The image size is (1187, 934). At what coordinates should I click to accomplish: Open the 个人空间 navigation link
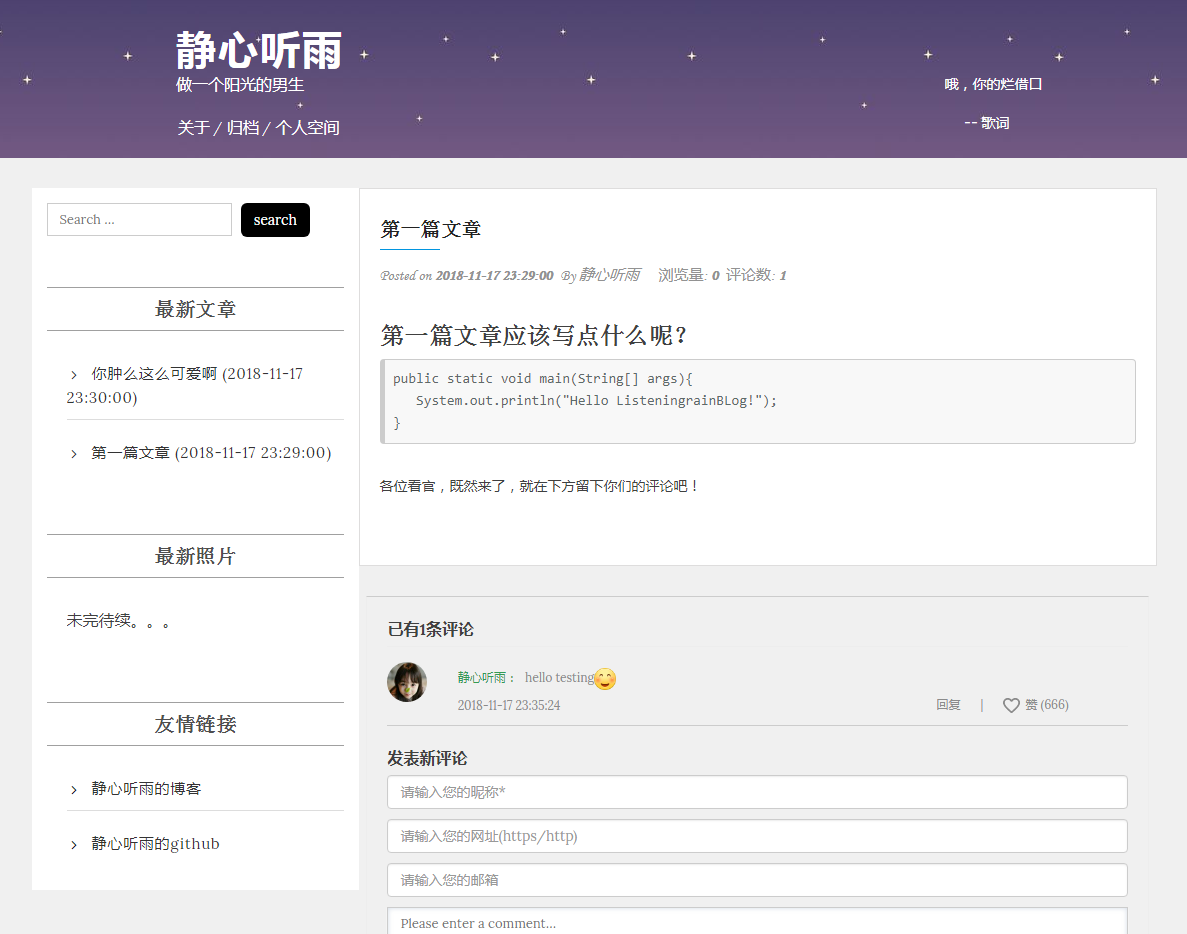(307, 128)
